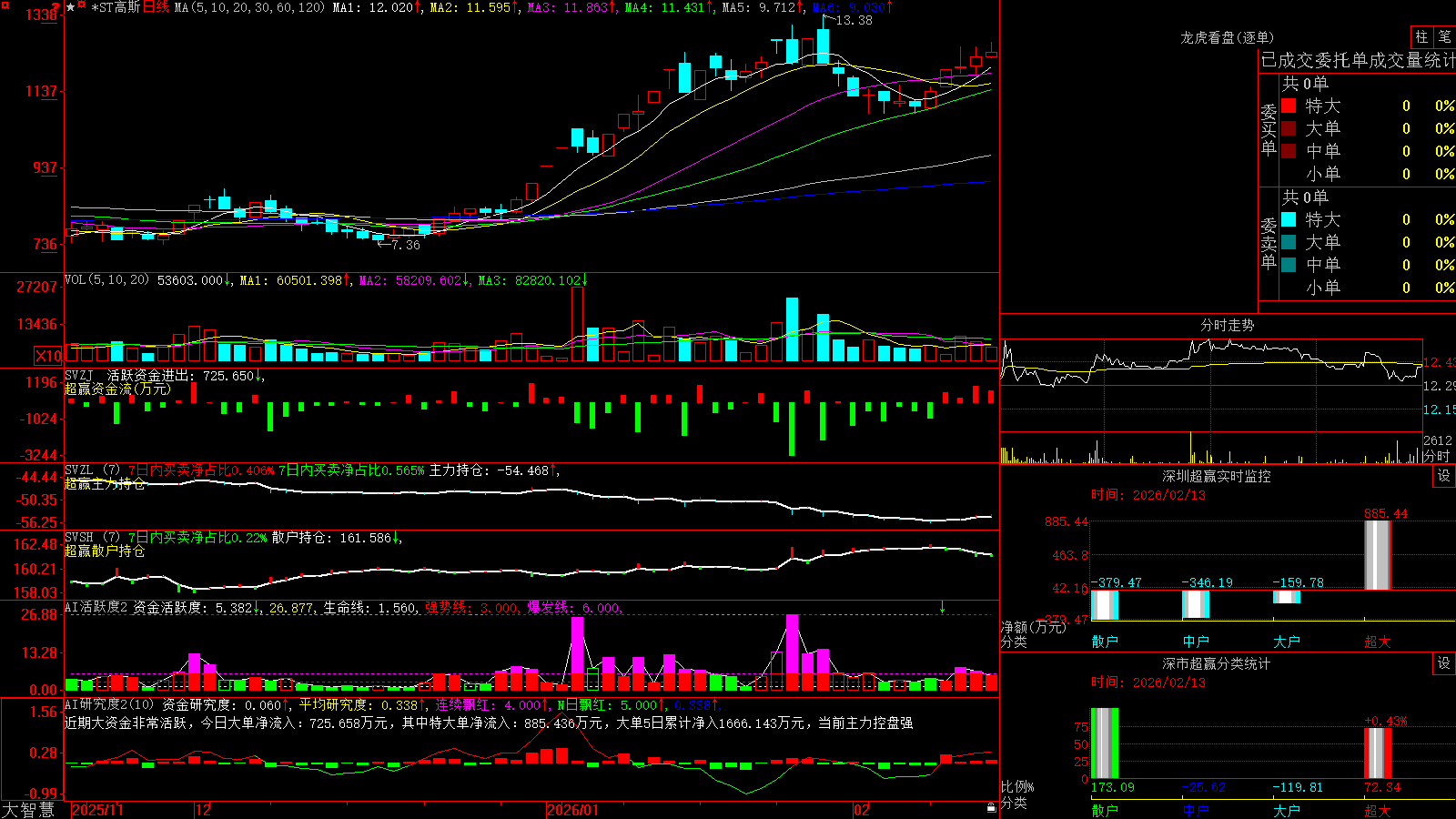Click the -379.47 散户 bar in the monitor chart
The width and height of the screenshot is (1456, 819).
click(1105, 604)
